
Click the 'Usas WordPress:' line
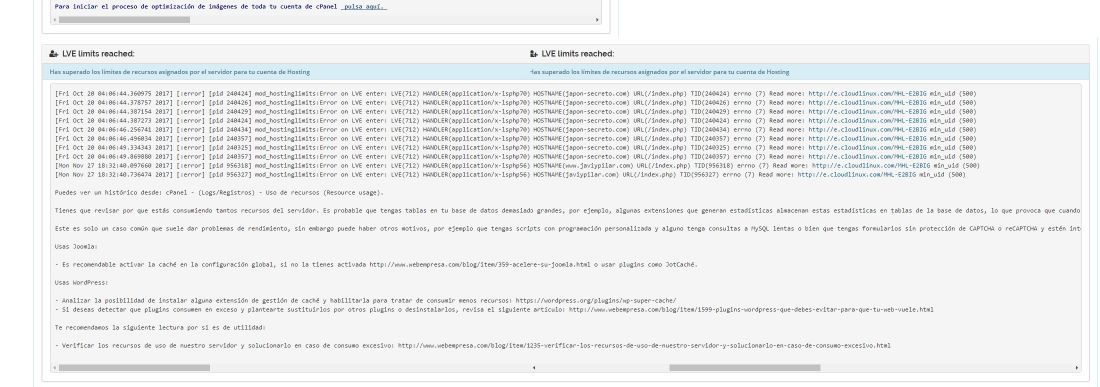point(82,283)
